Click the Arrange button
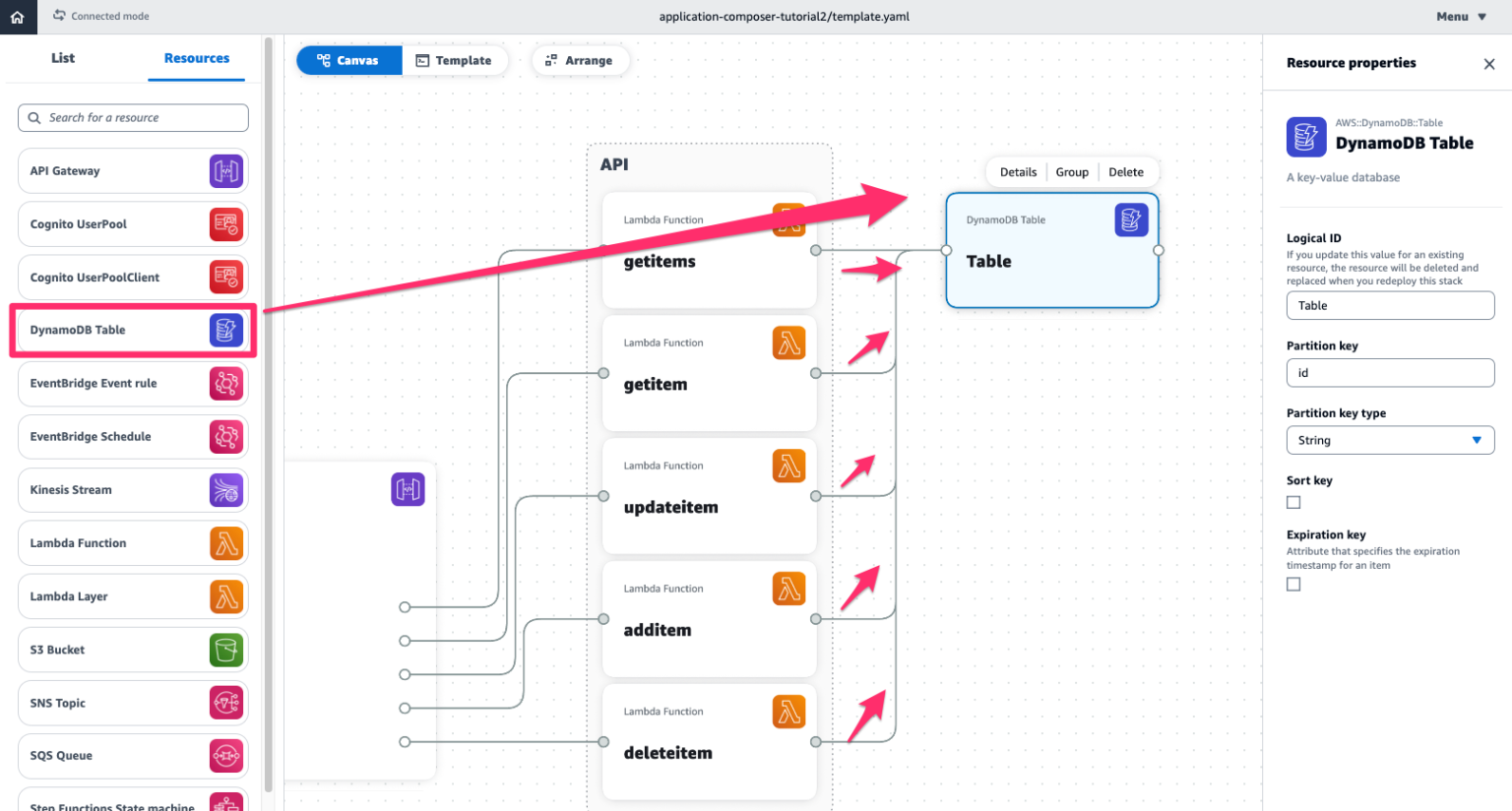Image resolution: width=1512 pixels, height=811 pixels. pyautogui.click(x=580, y=61)
